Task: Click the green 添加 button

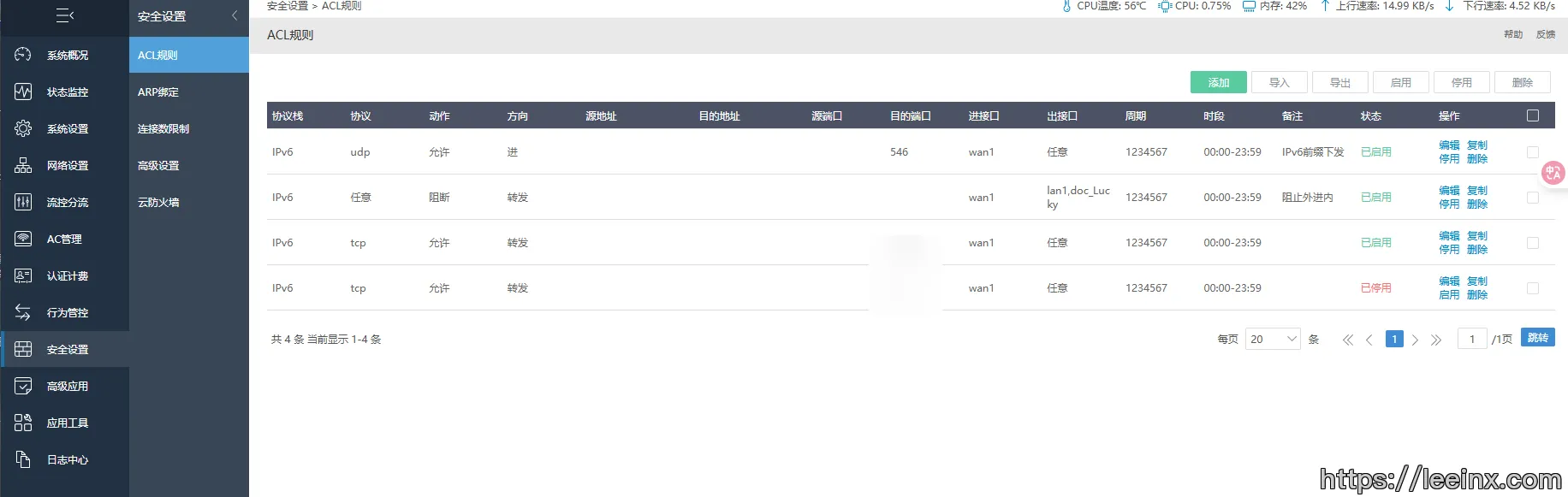Action: [1218, 82]
